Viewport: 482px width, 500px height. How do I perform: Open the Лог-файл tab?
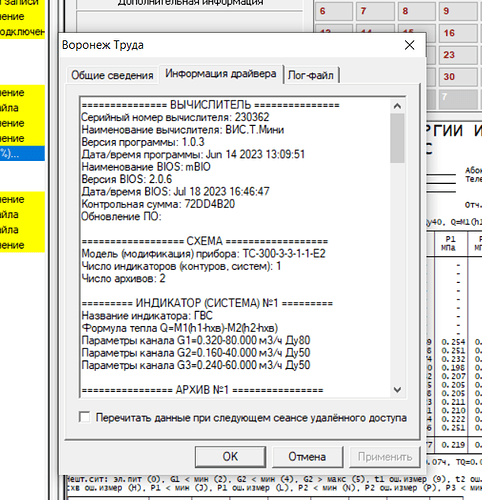[x=311, y=75]
